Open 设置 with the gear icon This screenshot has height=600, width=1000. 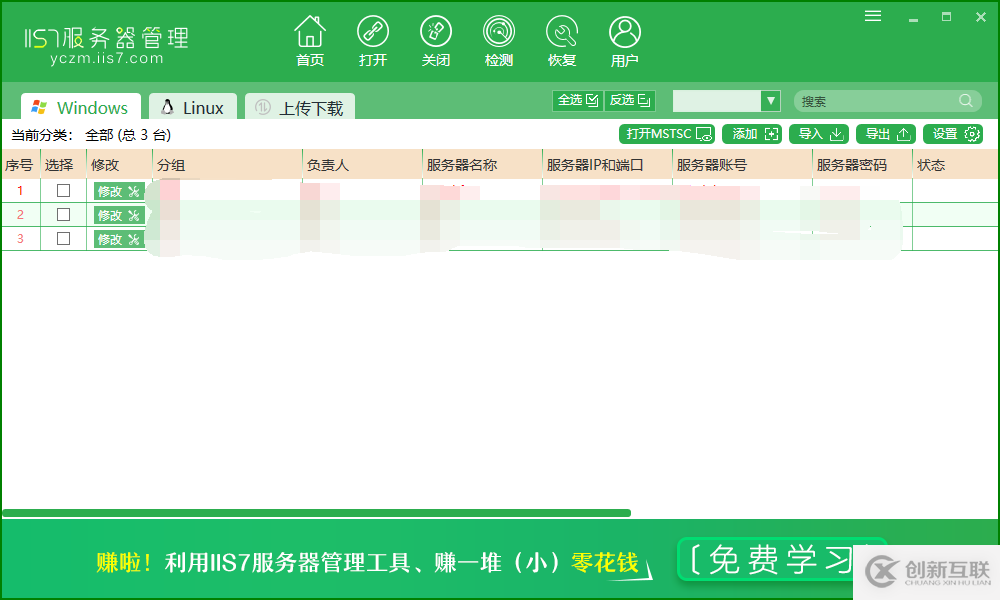click(953, 133)
